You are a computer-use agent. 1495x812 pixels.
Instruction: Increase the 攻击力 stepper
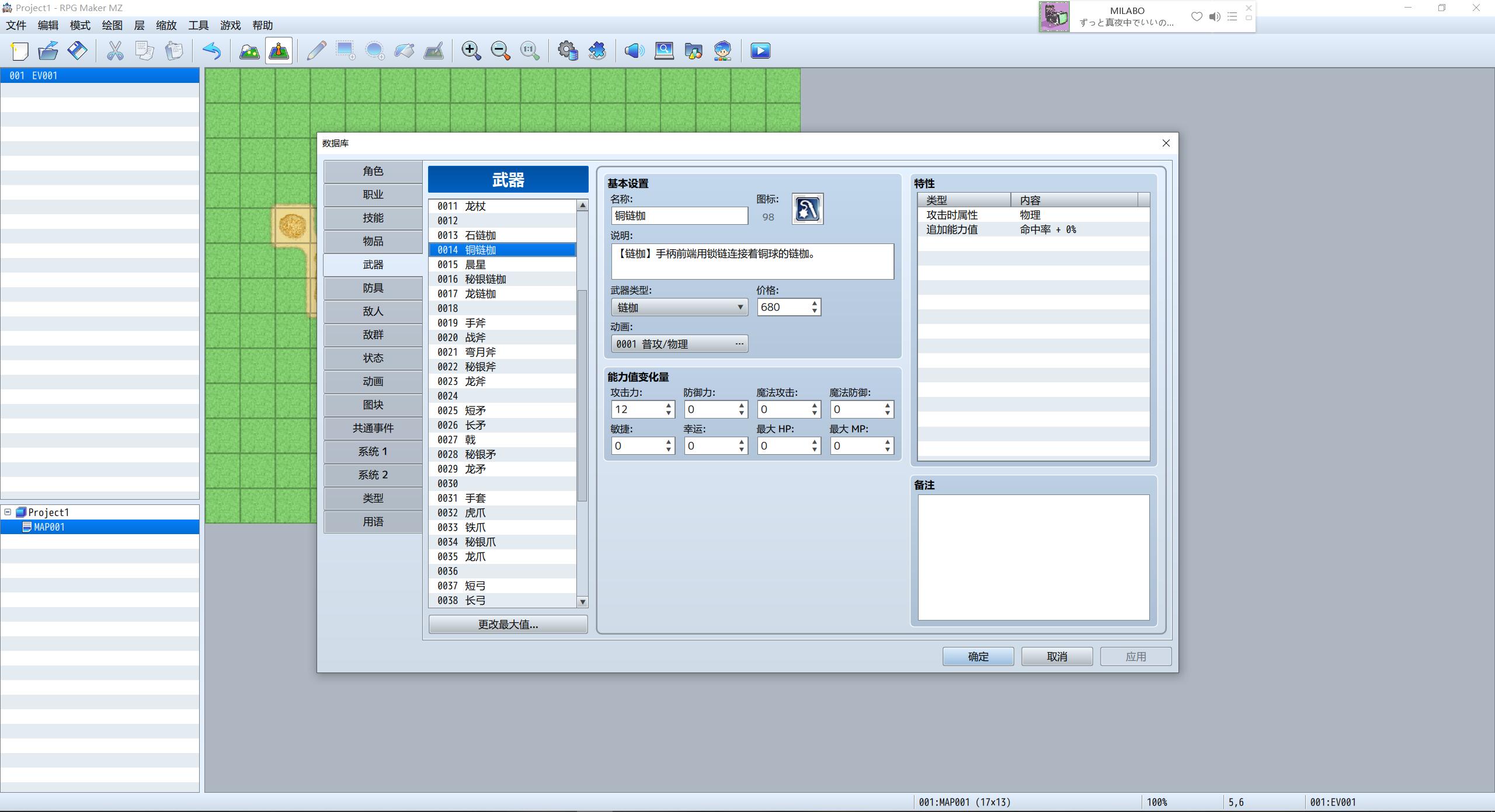[x=669, y=405]
